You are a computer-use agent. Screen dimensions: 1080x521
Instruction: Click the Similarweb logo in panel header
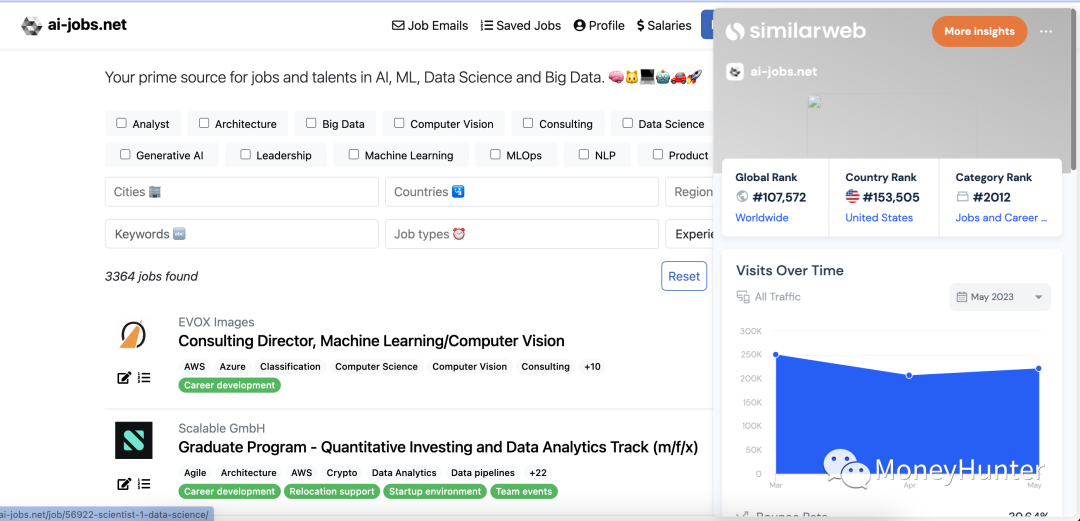click(x=796, y=31)
